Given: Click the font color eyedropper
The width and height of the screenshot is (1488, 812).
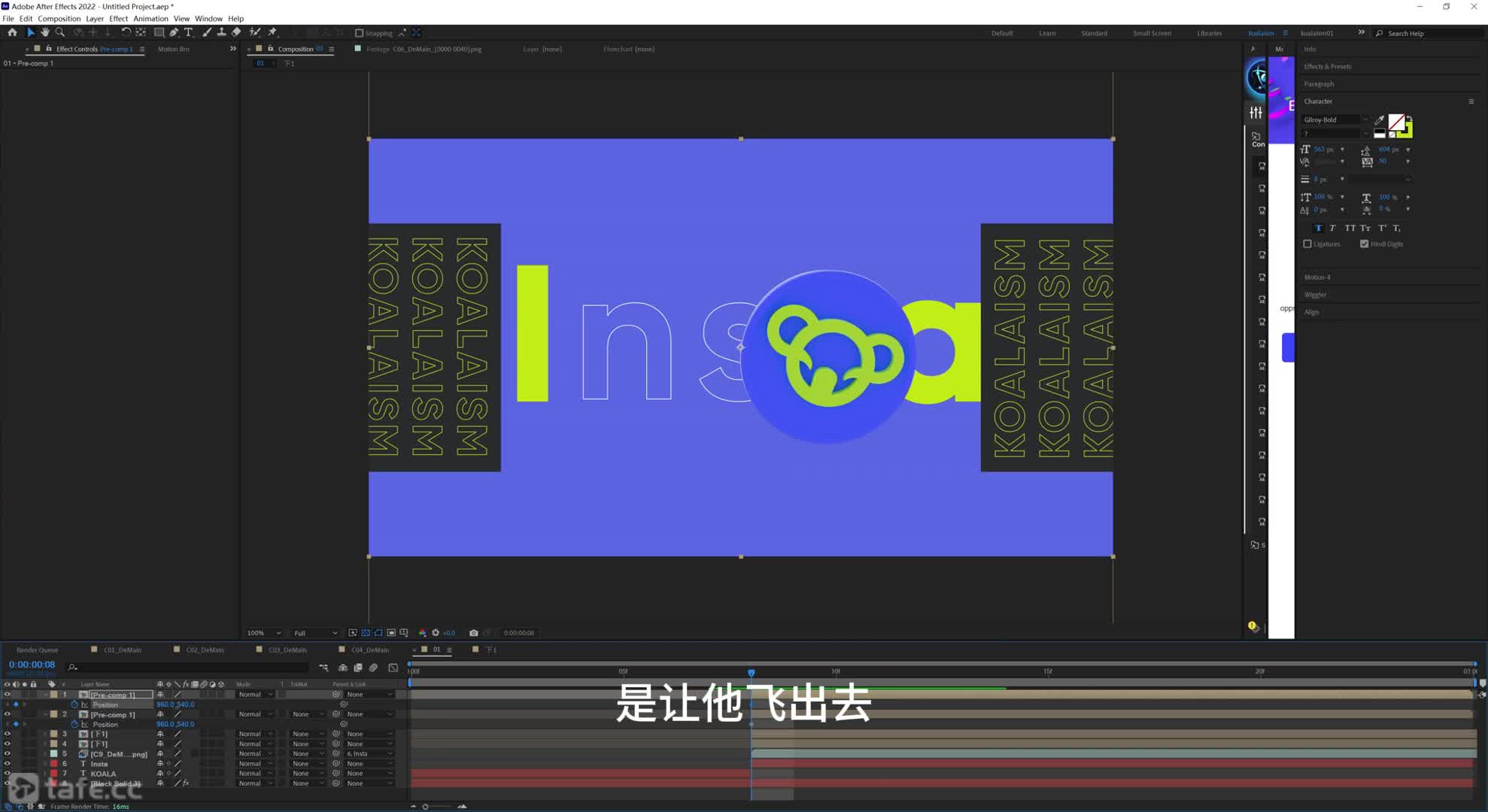Looking at the screenshot, I should pos(1379,120).
